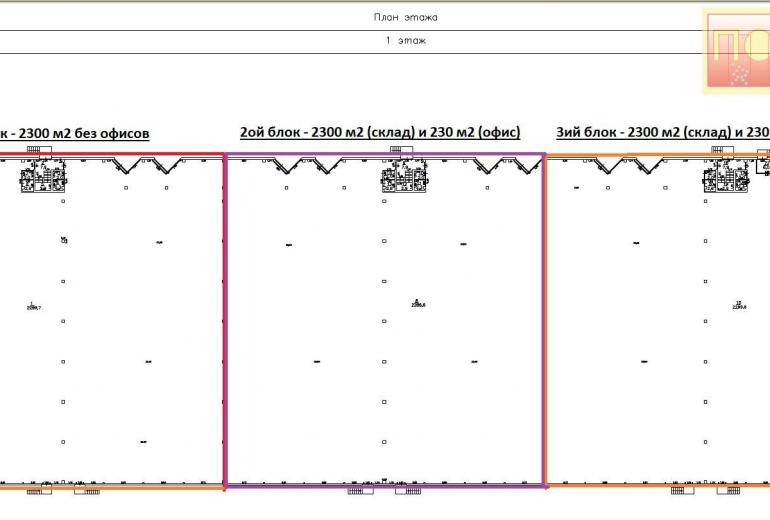Click the orange top border of block 3
The image size is (770, 520).
click(x=650, y=156)
